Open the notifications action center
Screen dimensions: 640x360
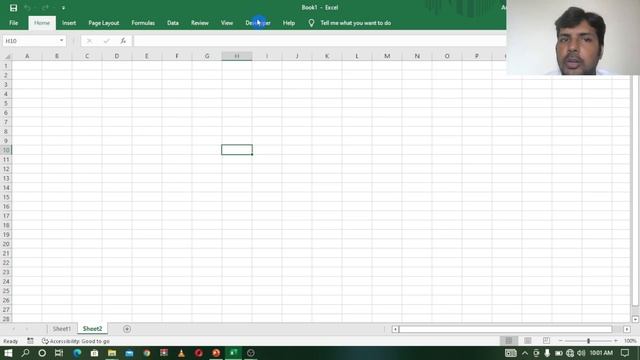tap(625, 353)
